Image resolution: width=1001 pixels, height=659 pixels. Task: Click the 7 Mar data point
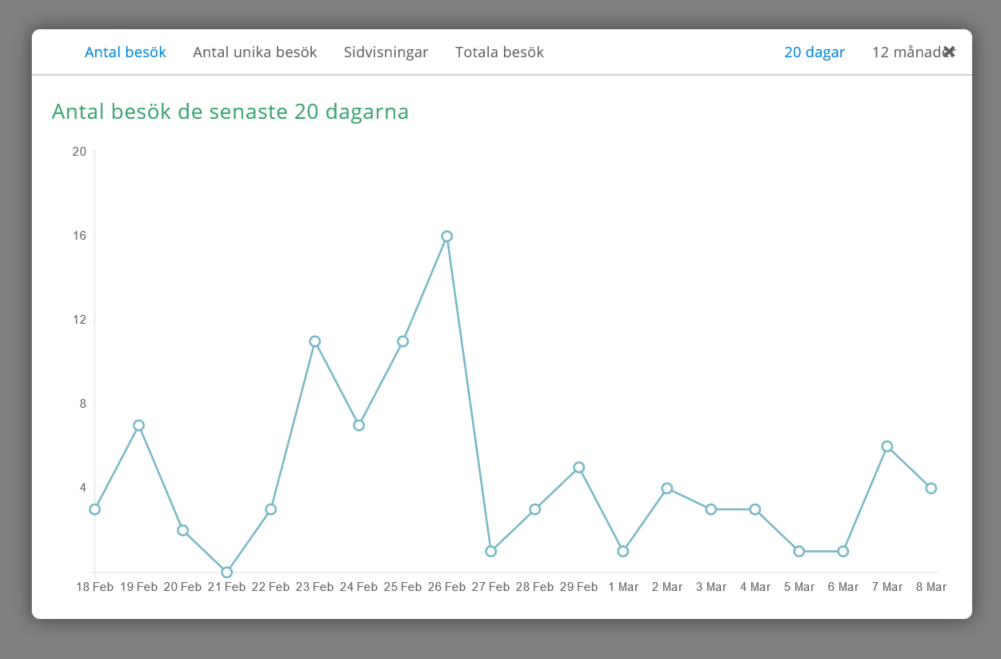[x=887, y=446]
